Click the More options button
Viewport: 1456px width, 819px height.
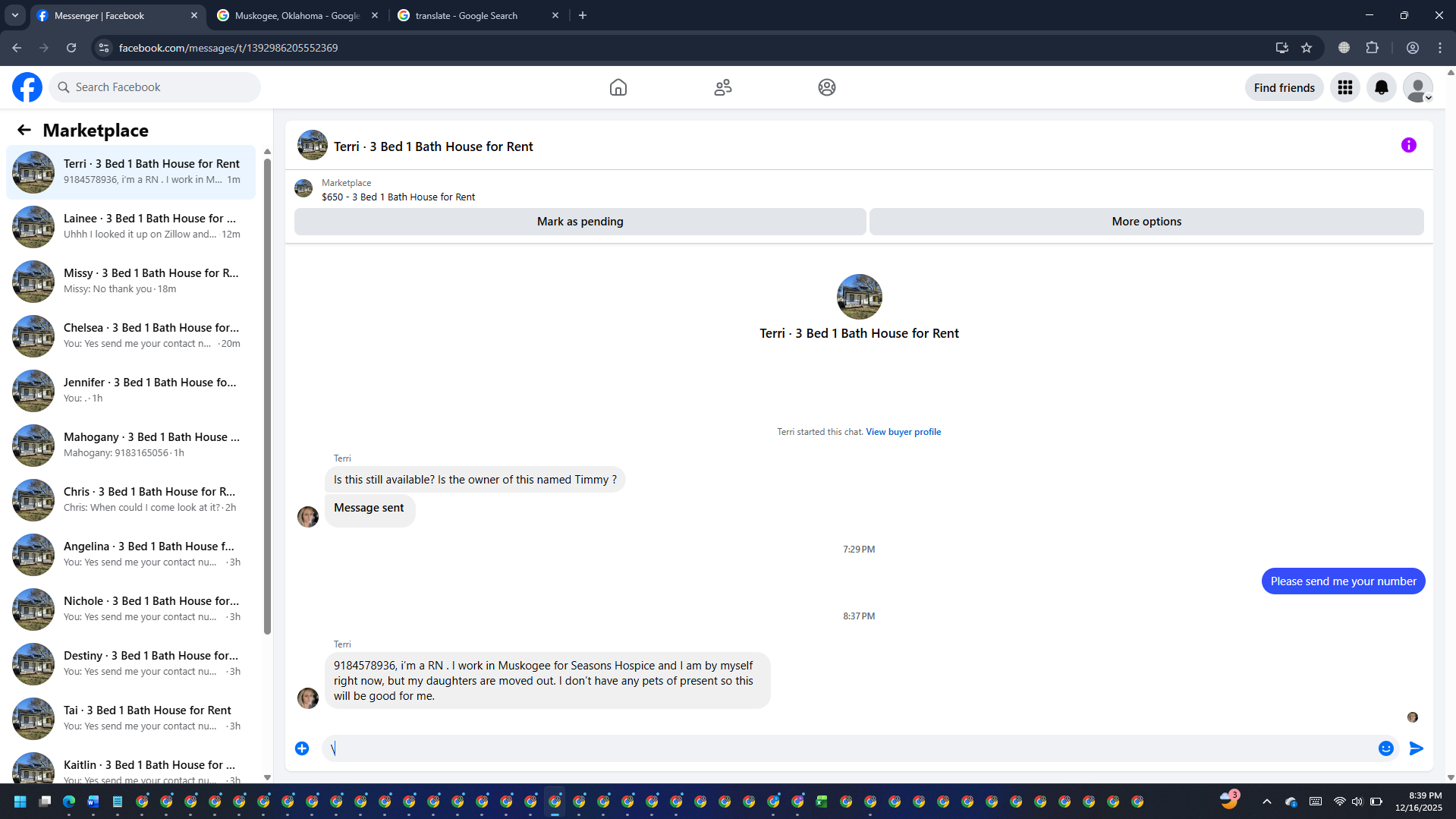(1146, 222)
